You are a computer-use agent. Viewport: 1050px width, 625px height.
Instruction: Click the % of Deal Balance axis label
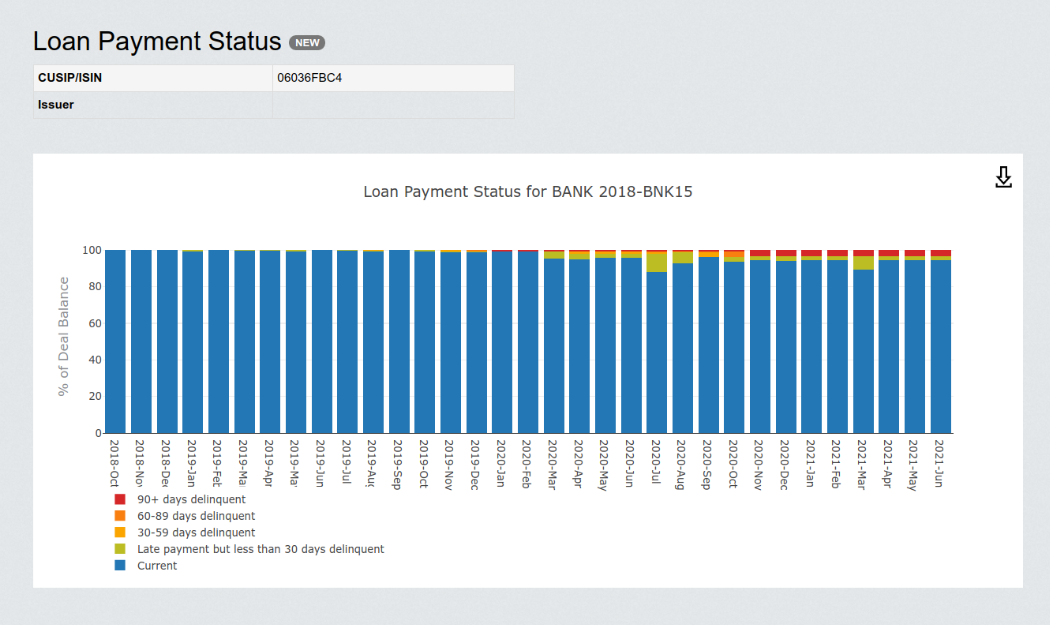pyautogui.click(x=63, y=337)
